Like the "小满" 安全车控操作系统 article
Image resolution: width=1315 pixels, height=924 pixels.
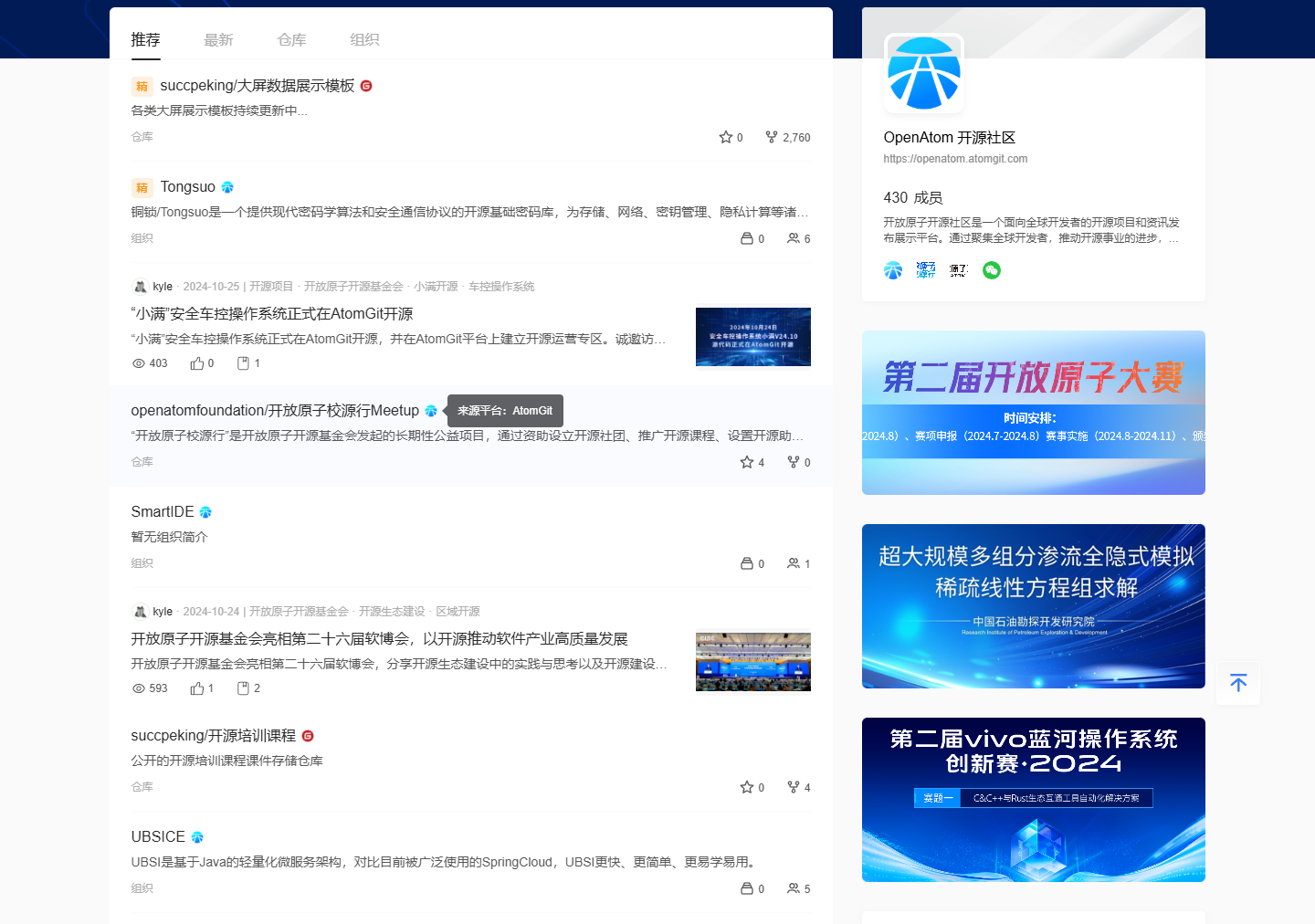coord(196,363)
